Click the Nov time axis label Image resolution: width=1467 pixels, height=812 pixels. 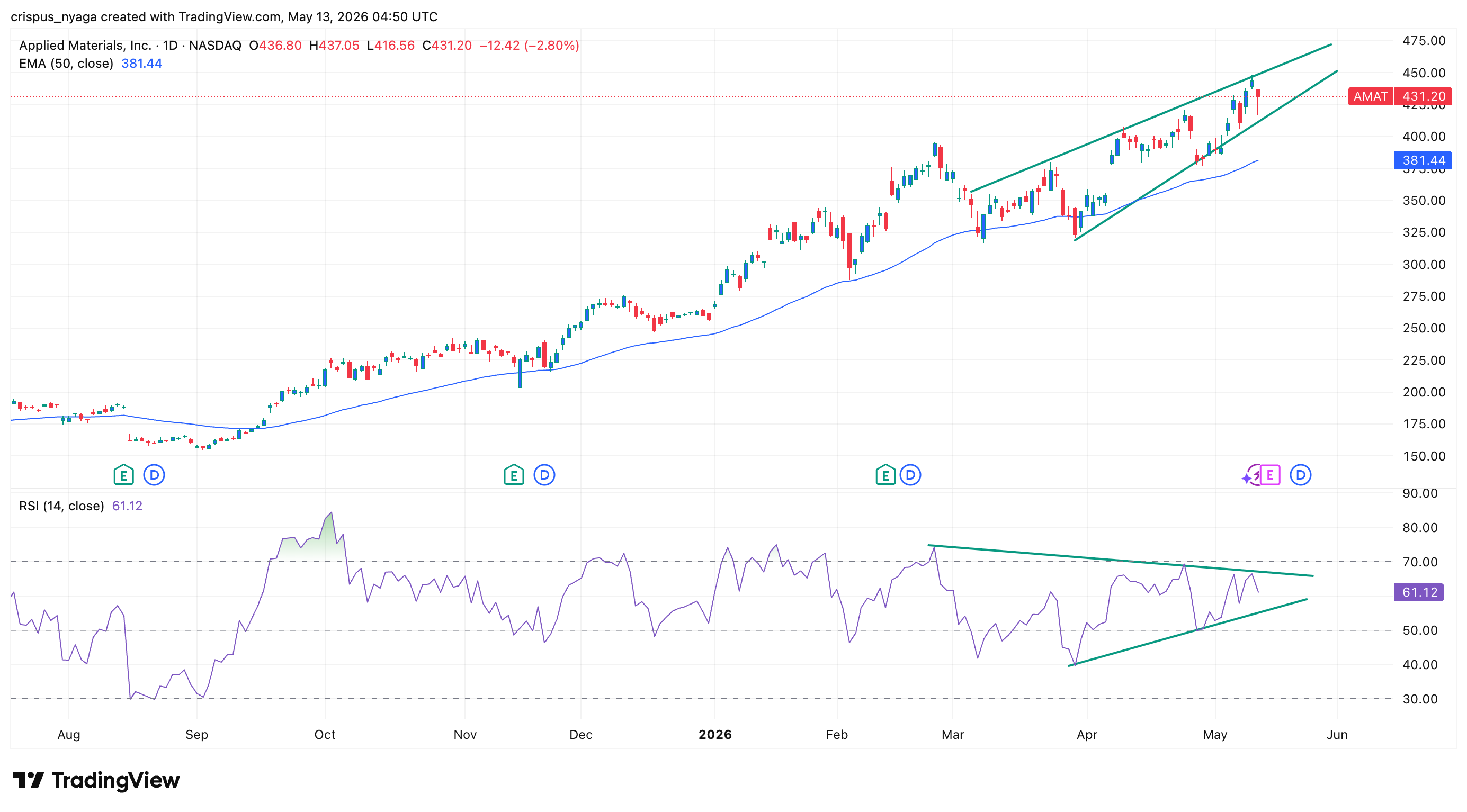(464, 735)
